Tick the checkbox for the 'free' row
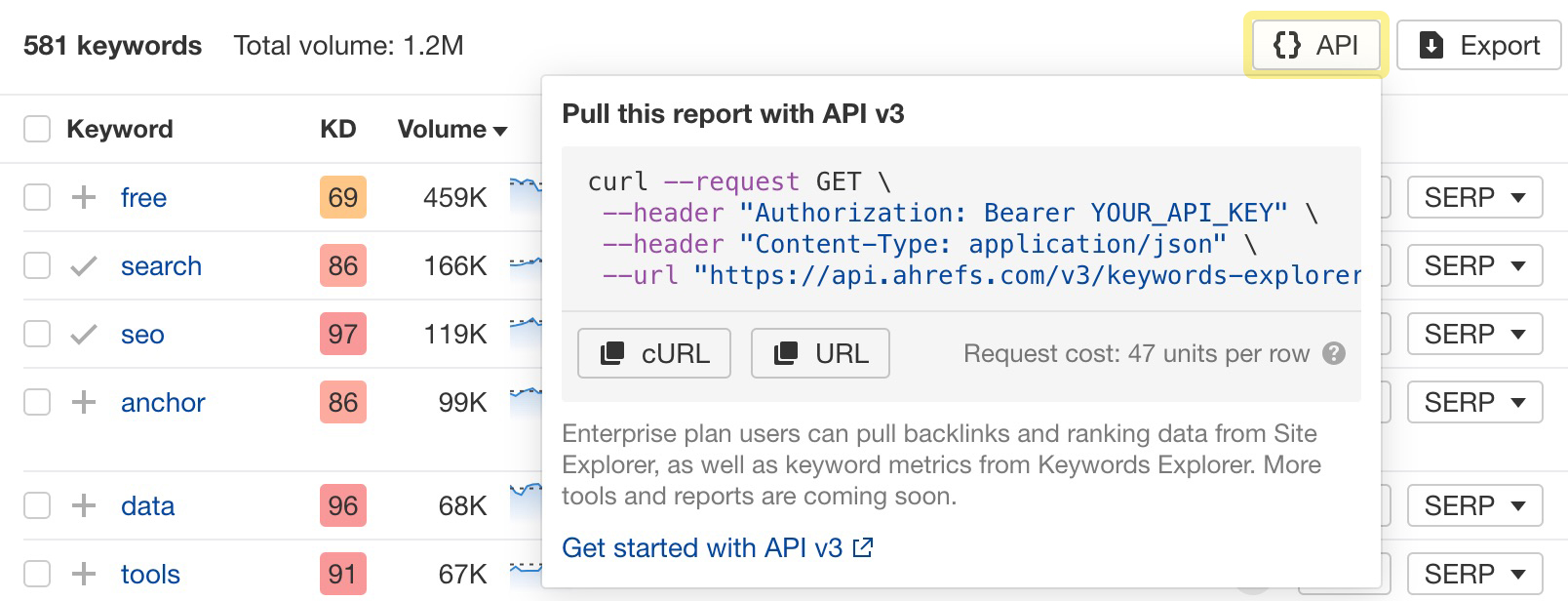 [x=37, y=197]
